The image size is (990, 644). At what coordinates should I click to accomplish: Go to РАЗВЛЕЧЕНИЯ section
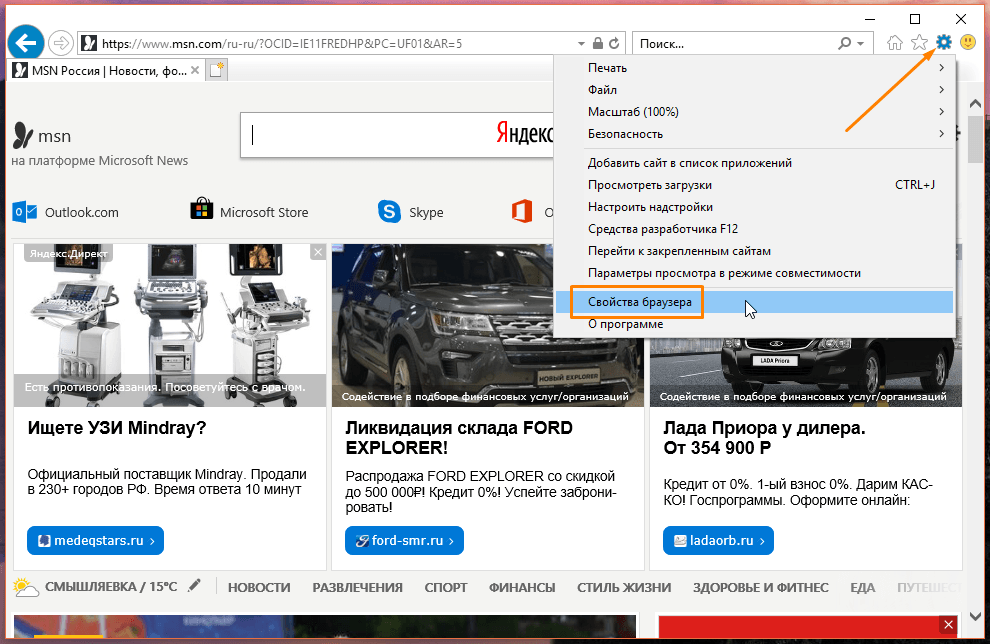357,587
